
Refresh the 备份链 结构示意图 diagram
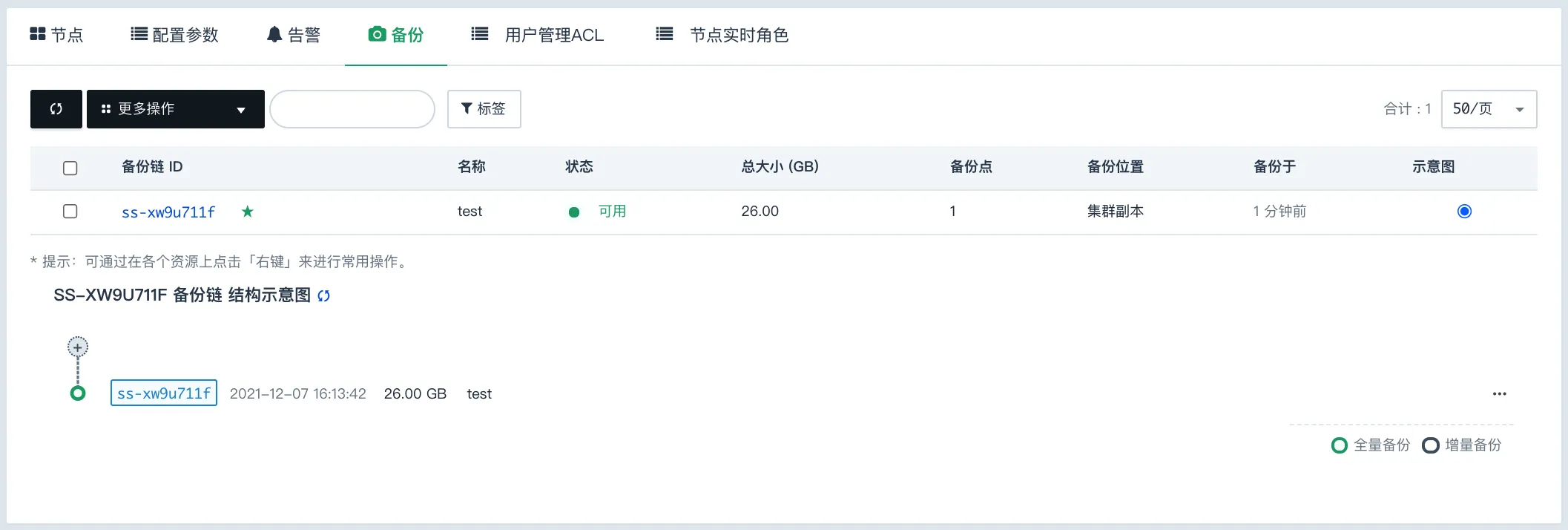click(x=323, y=295)
